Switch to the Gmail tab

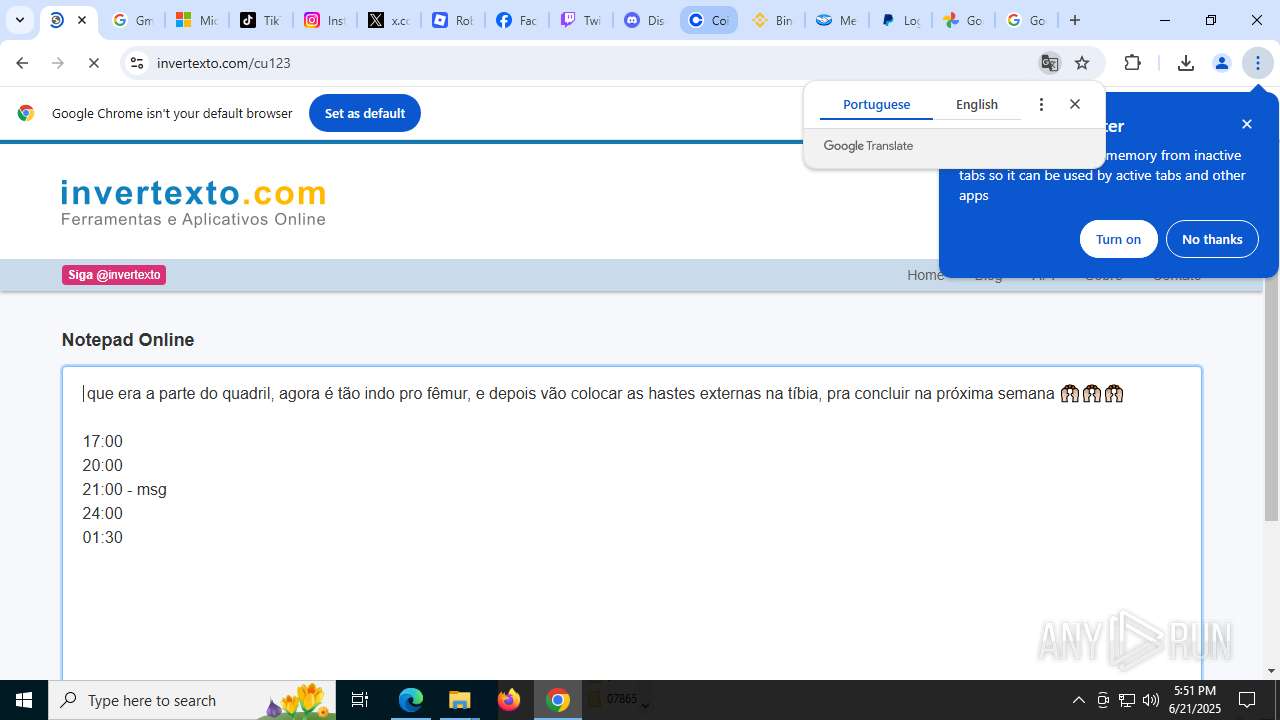(131, 20)
